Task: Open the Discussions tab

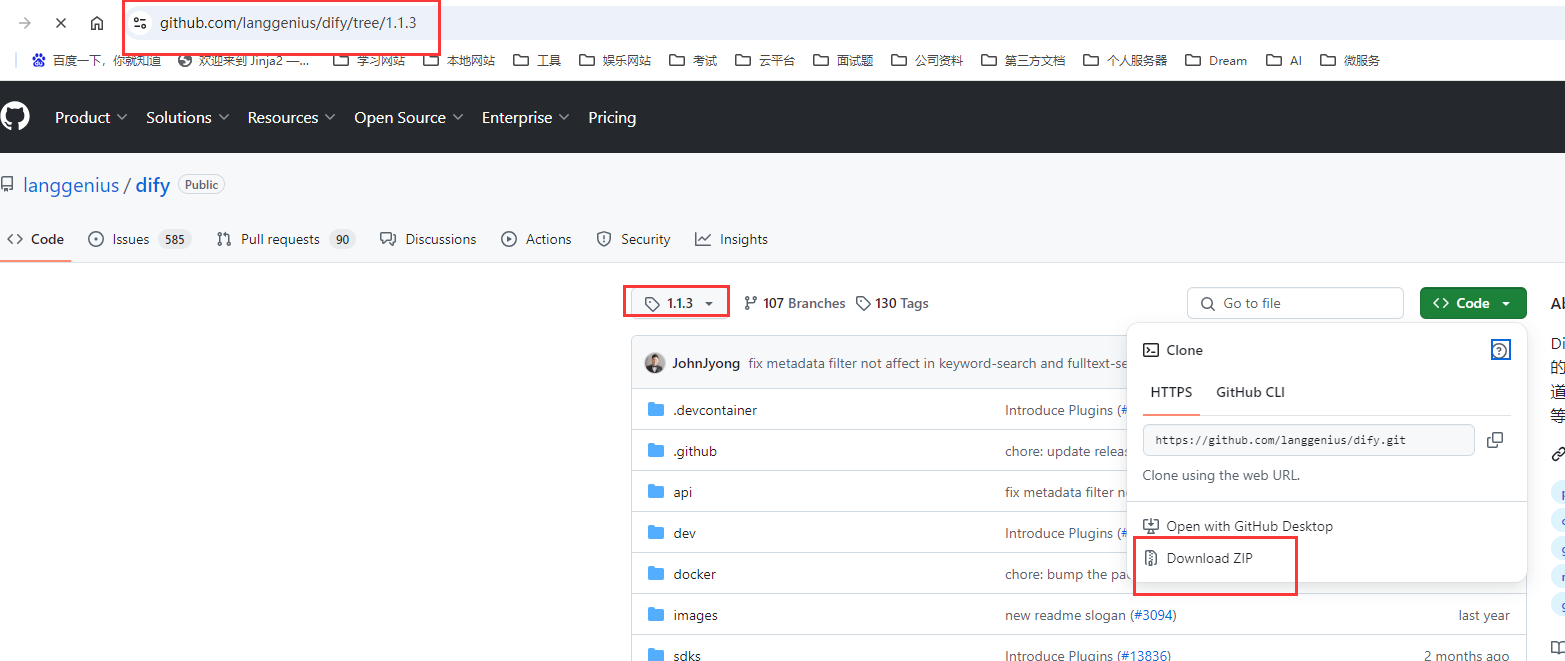Action: click(x=428, y=239)
